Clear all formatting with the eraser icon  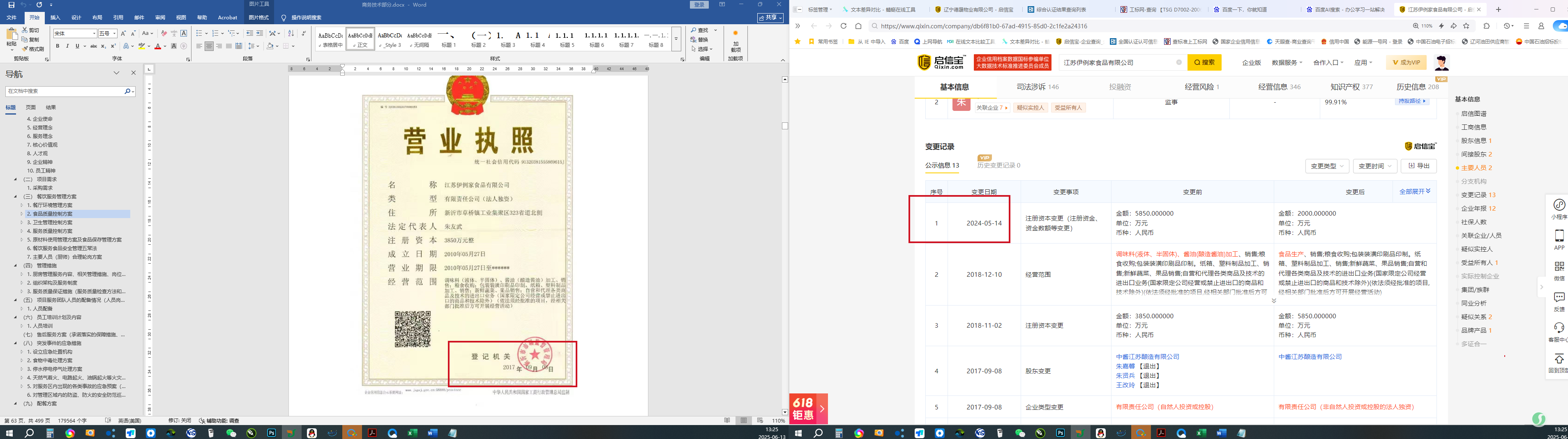164,33
